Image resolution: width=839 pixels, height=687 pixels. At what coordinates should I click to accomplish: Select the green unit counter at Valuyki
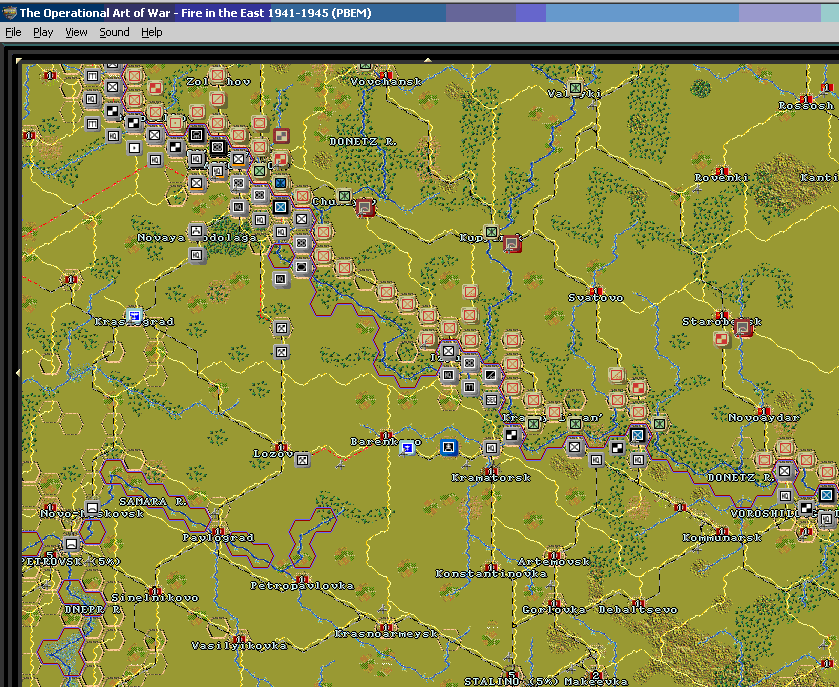pos(575,87)
